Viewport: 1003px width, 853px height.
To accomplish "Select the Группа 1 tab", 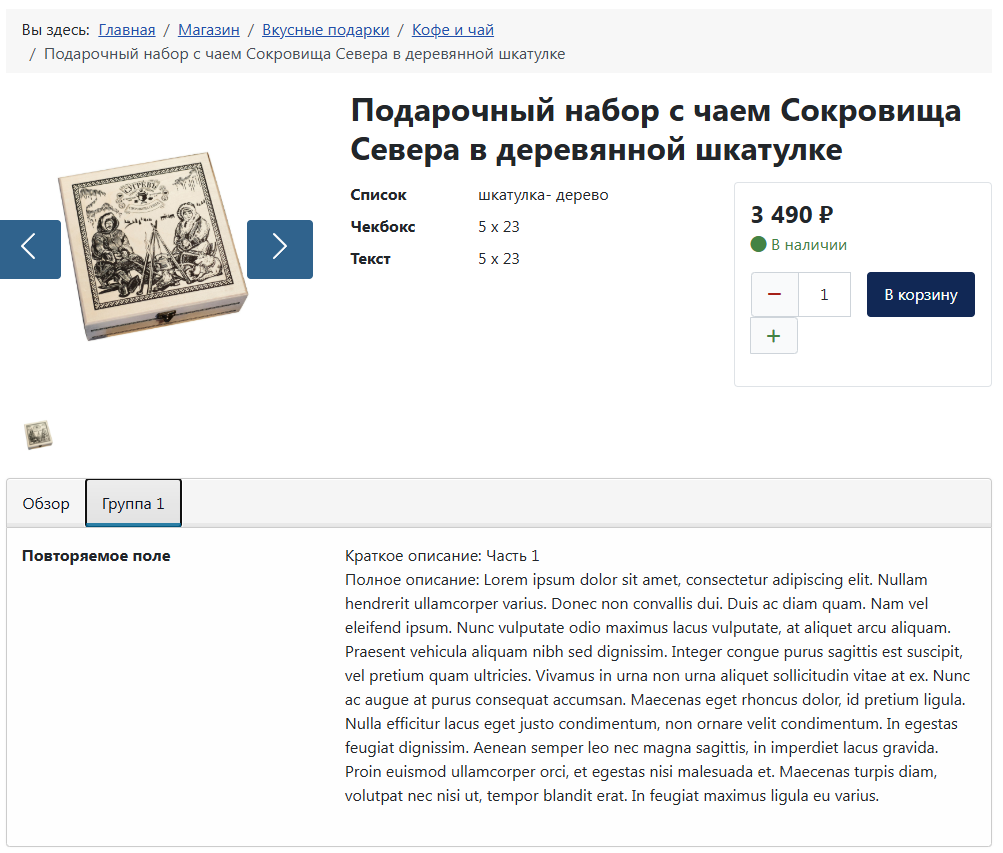I will pos(133,504).
